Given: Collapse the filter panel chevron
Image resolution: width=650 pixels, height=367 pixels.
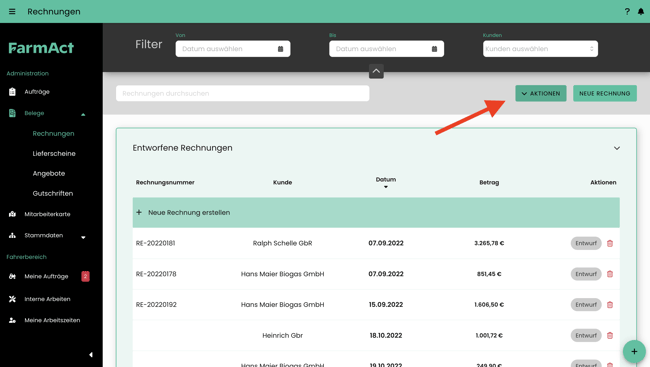Looking at the screenshot, I should pos(376,71).
